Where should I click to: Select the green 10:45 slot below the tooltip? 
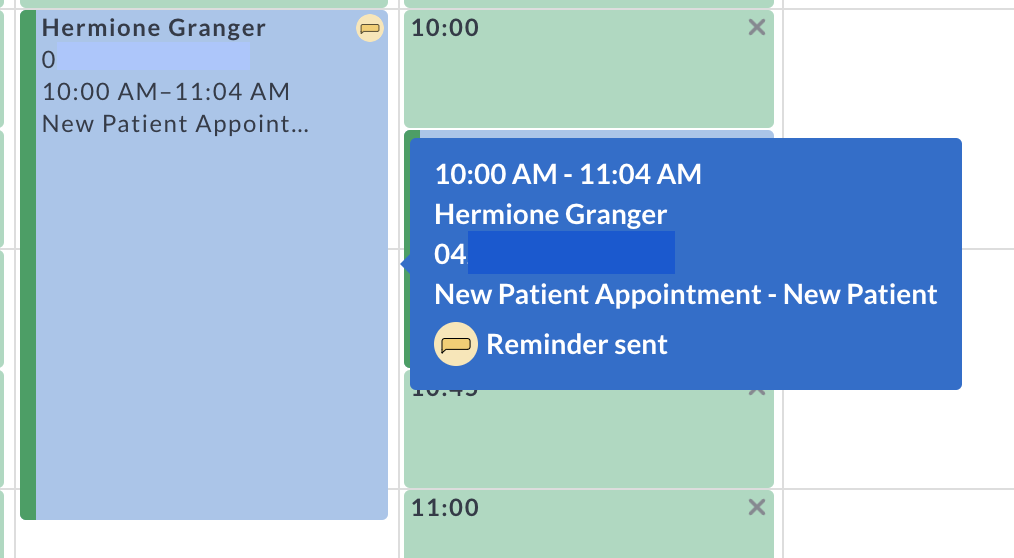tap(588, 438)
